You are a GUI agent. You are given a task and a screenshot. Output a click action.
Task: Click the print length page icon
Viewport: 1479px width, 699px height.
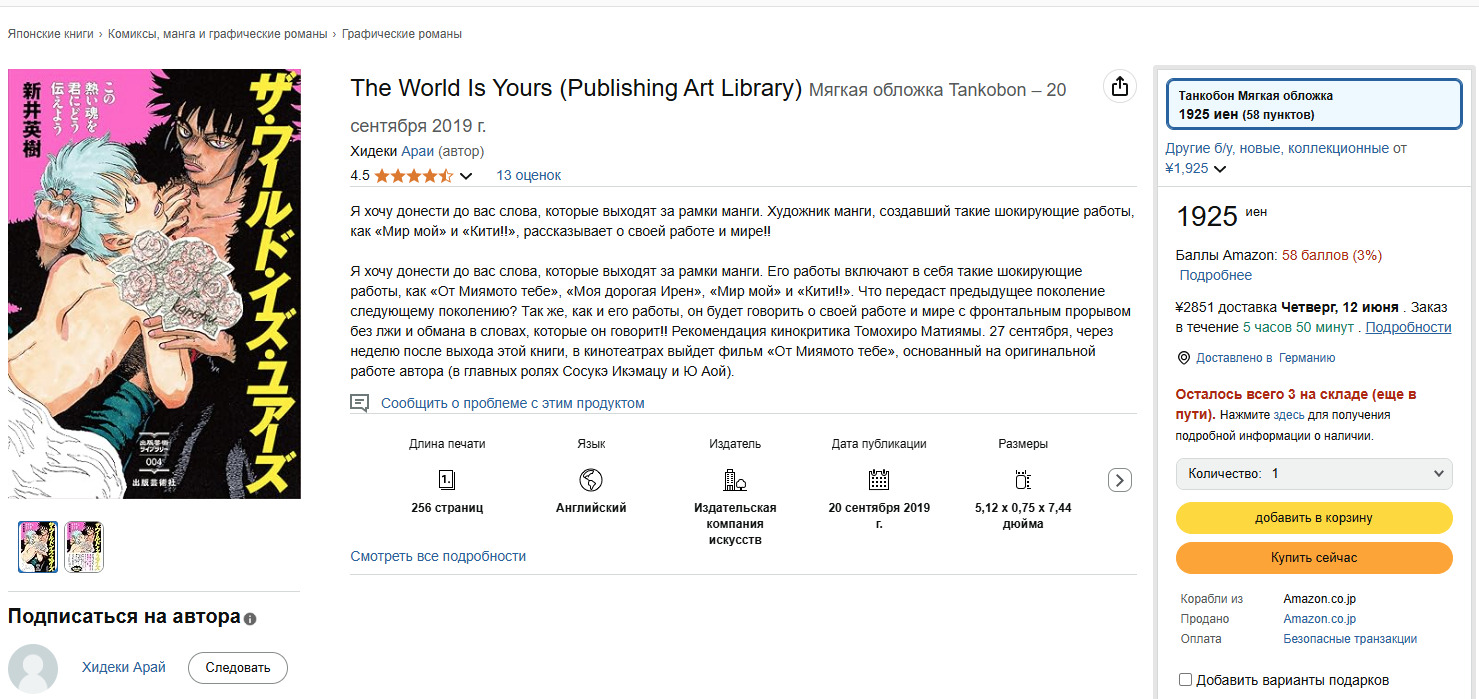[x=447, y=479]
